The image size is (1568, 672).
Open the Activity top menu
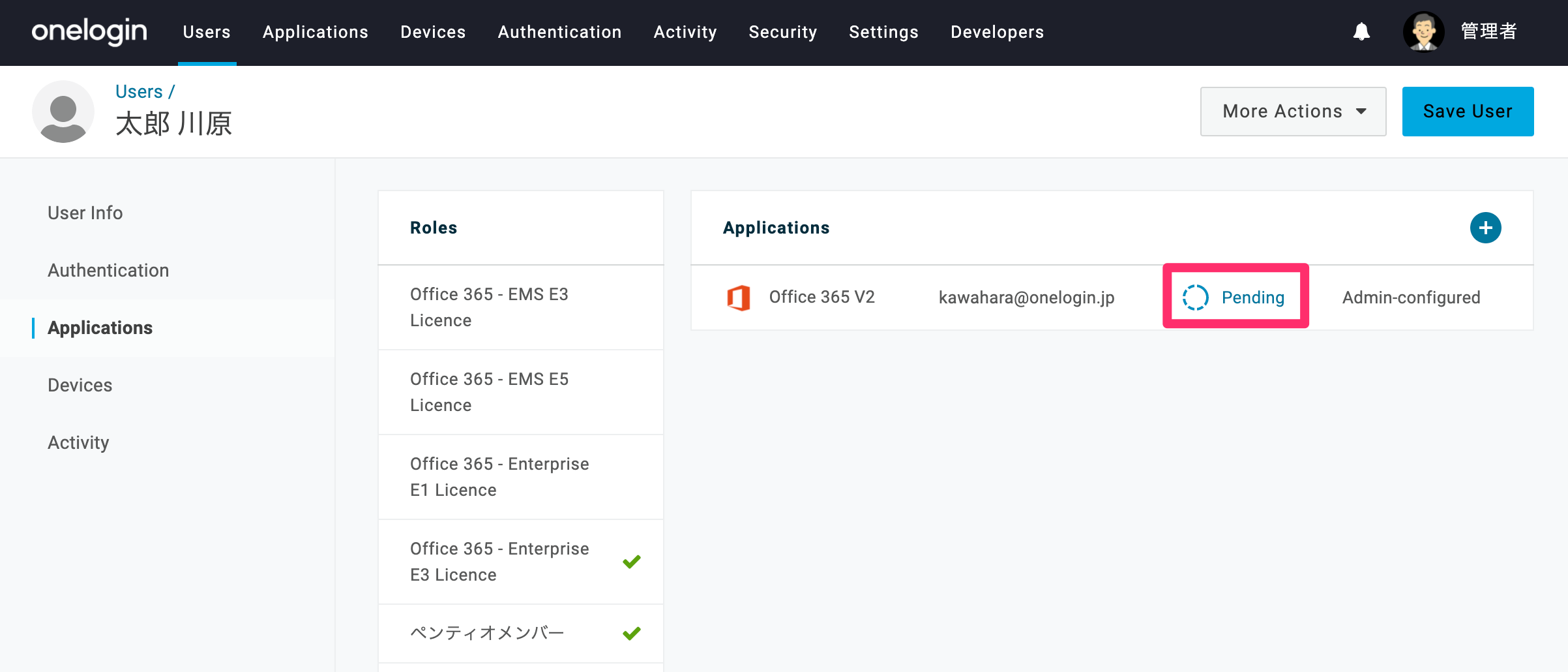click(685, 32)
